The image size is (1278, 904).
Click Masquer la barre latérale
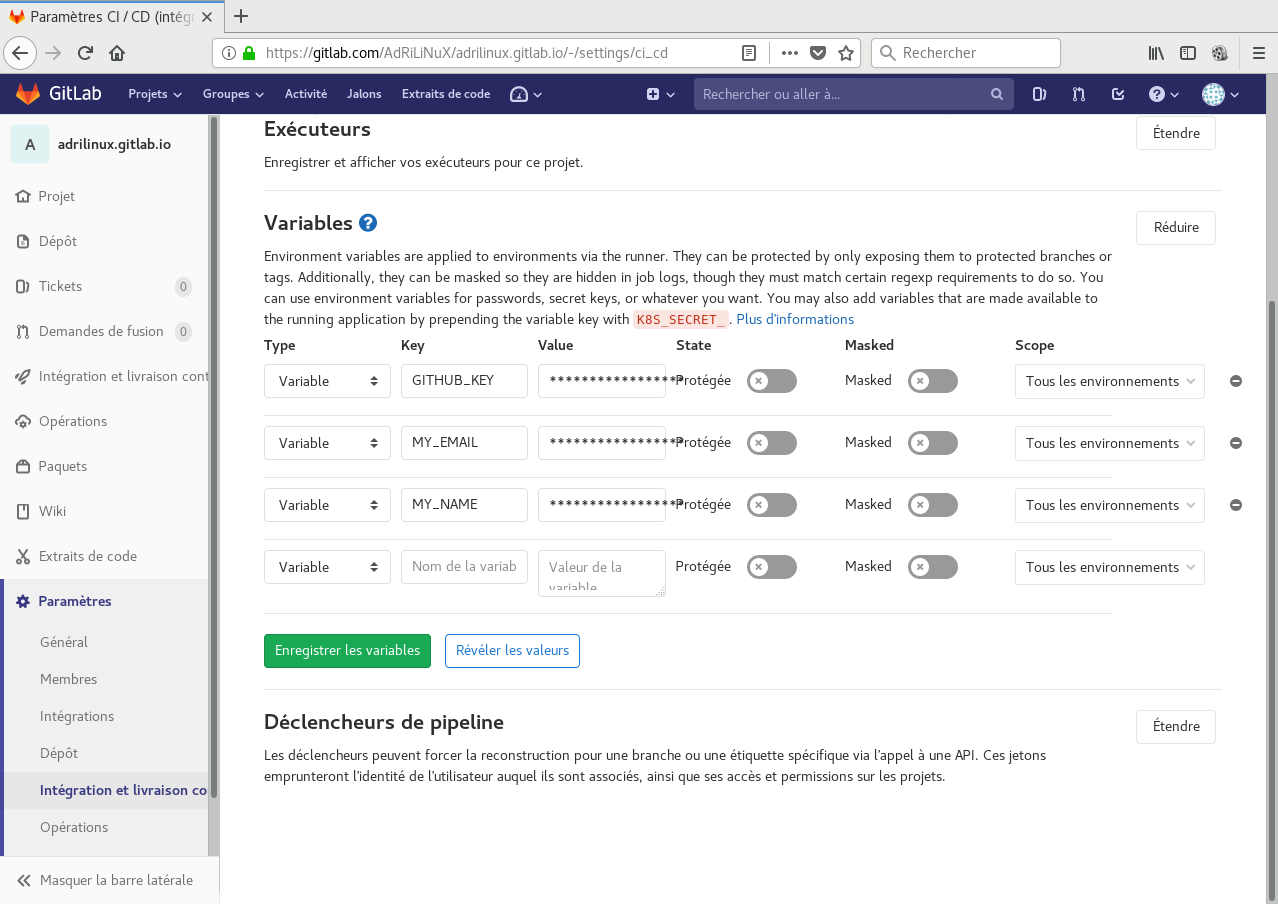tap(105, 880)
